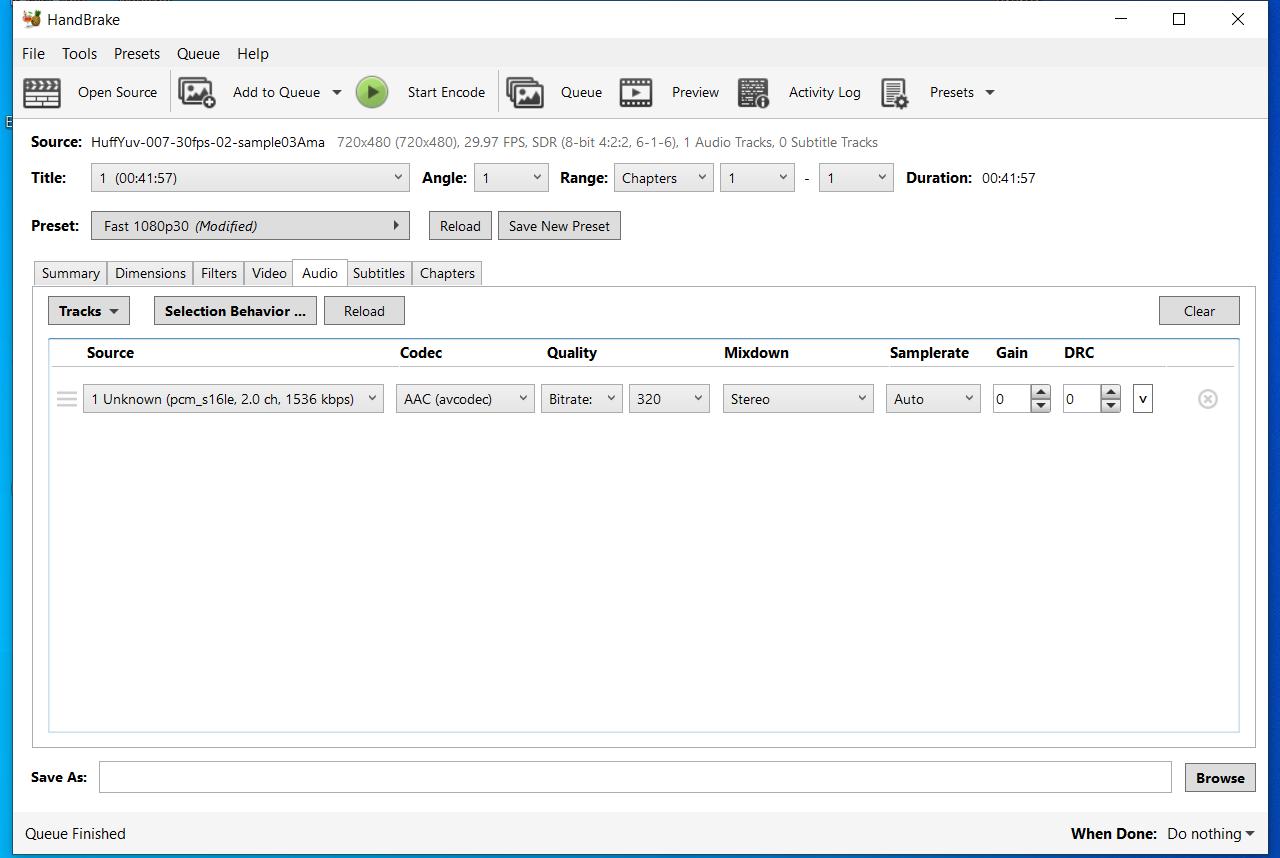Open the Help menu
The width and height of the screenshot is (1280, 858).
[x=253, y=54]
